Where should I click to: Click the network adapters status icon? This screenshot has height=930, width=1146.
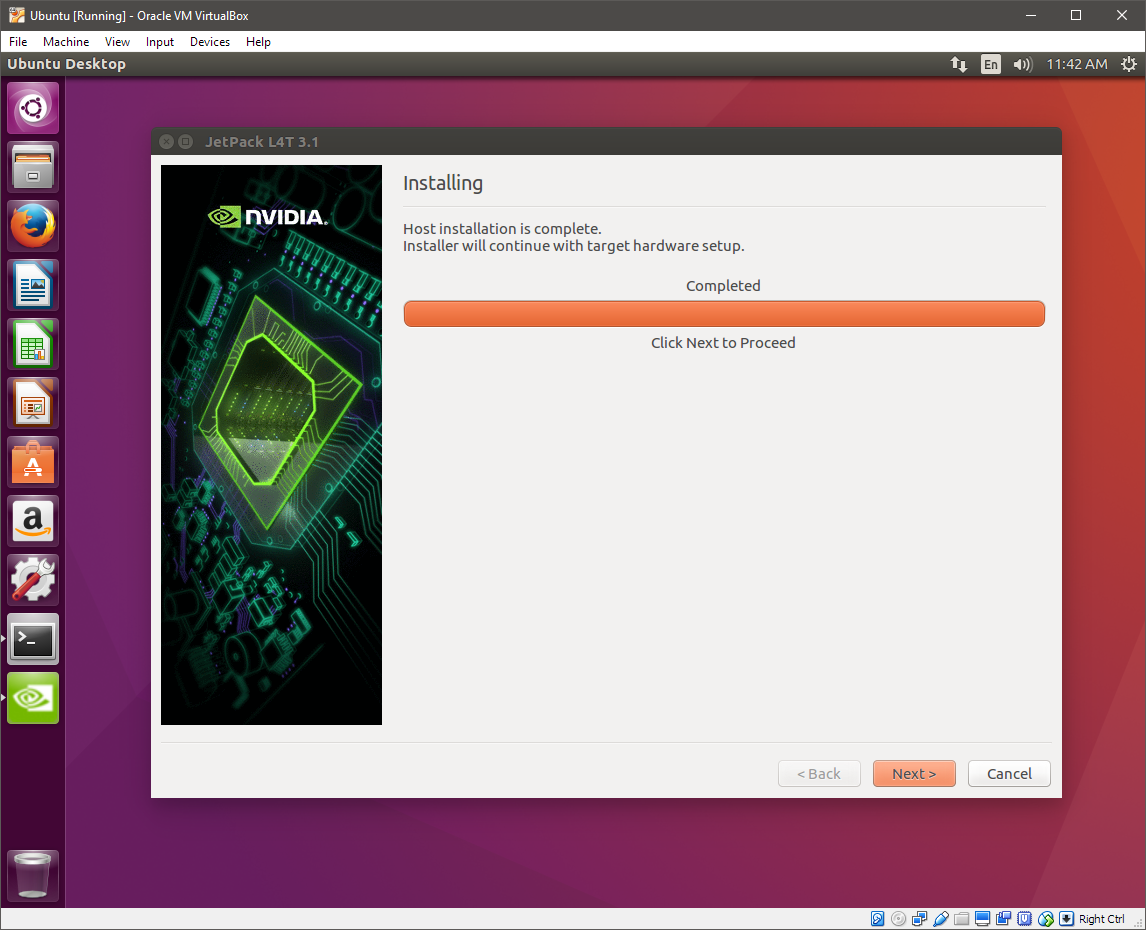click(x=919, y=919)
